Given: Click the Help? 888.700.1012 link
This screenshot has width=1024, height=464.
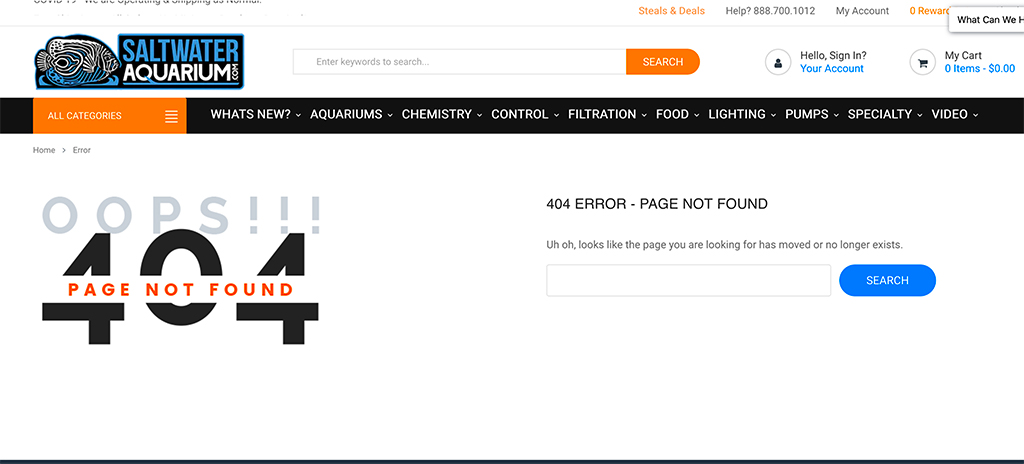Looking at the screenshot, I should pos(770,11).
